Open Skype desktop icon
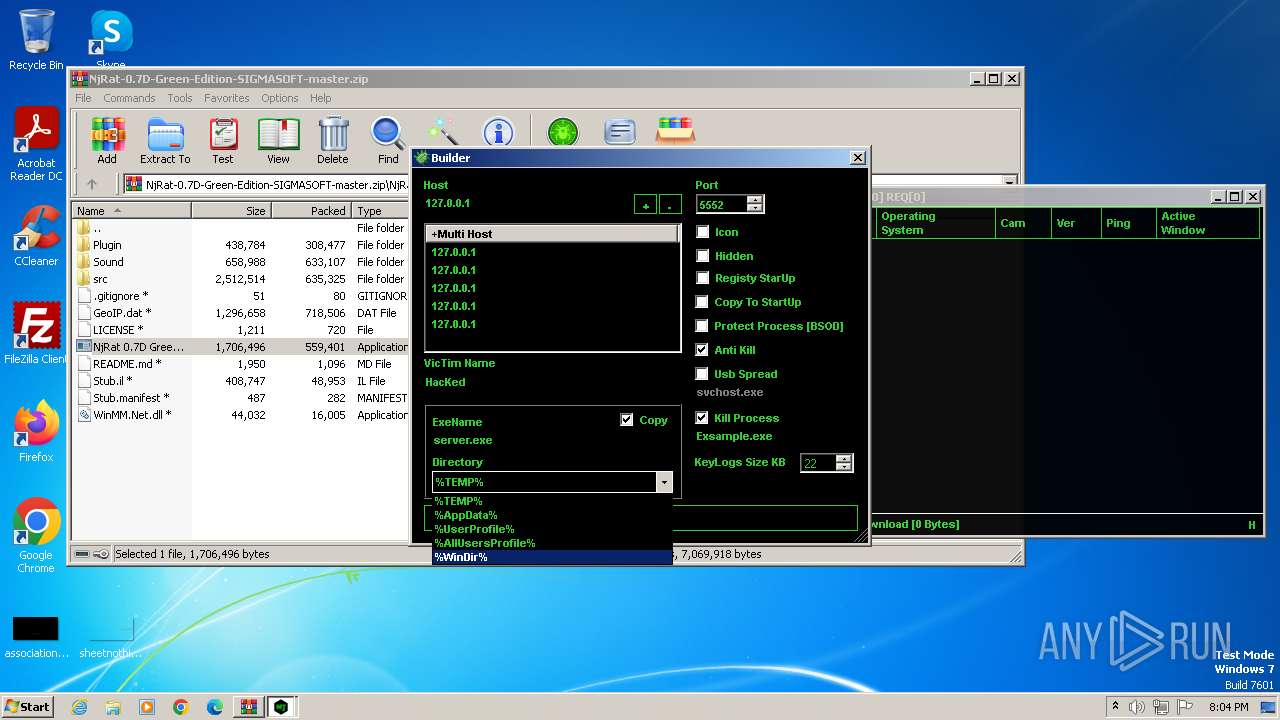Viewport: 1280px width, 720px height. coord(111,39)
